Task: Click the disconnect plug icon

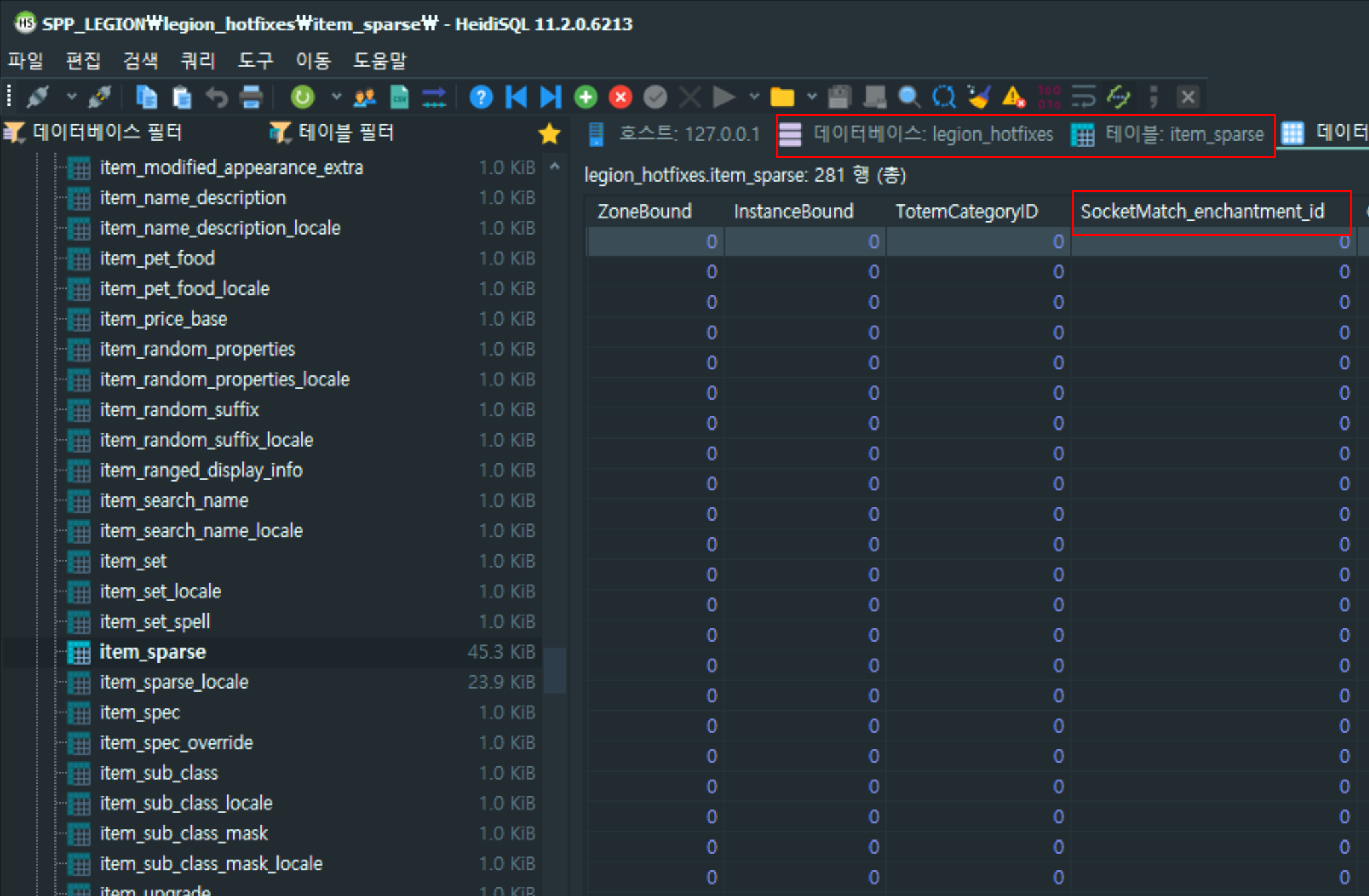Action: coord(100,97)
